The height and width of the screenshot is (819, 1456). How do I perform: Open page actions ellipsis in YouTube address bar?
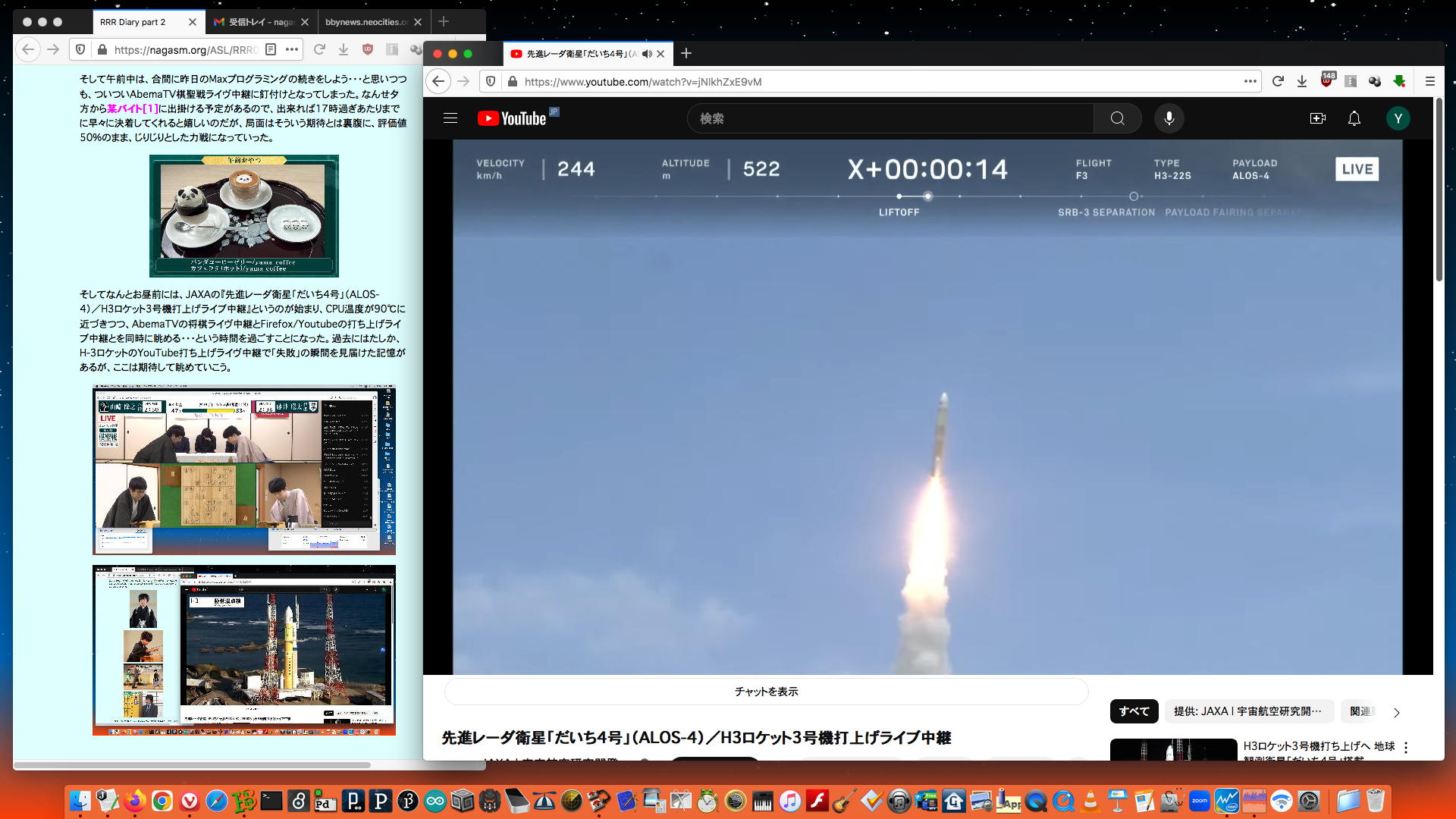point(1250,81)
